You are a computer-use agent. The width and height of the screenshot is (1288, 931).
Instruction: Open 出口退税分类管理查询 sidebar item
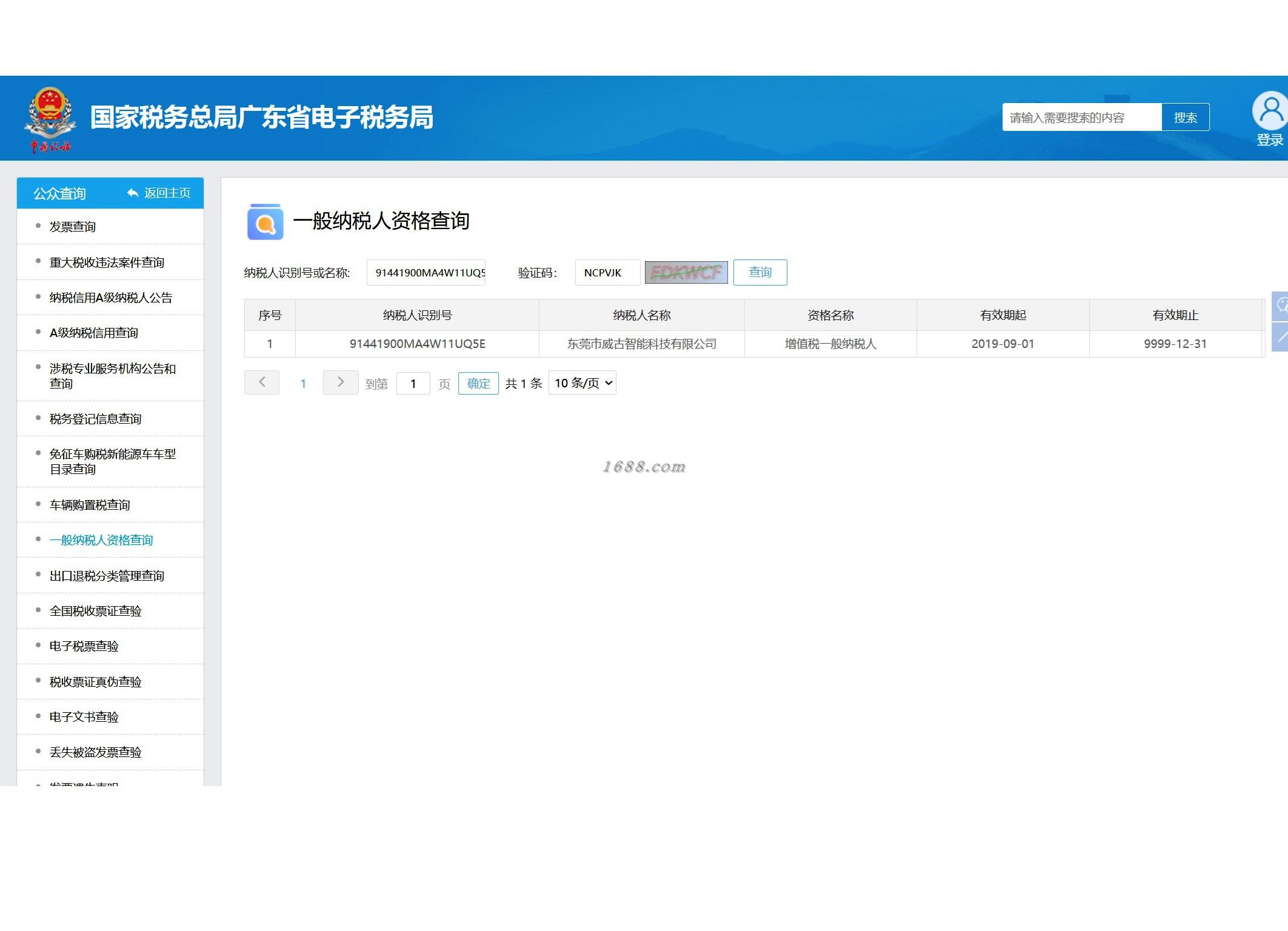(x=107, y=576)
